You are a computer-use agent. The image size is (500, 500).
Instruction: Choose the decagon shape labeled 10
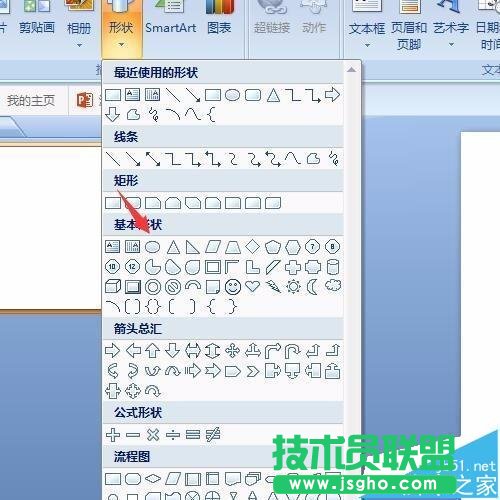click(112, 267)
